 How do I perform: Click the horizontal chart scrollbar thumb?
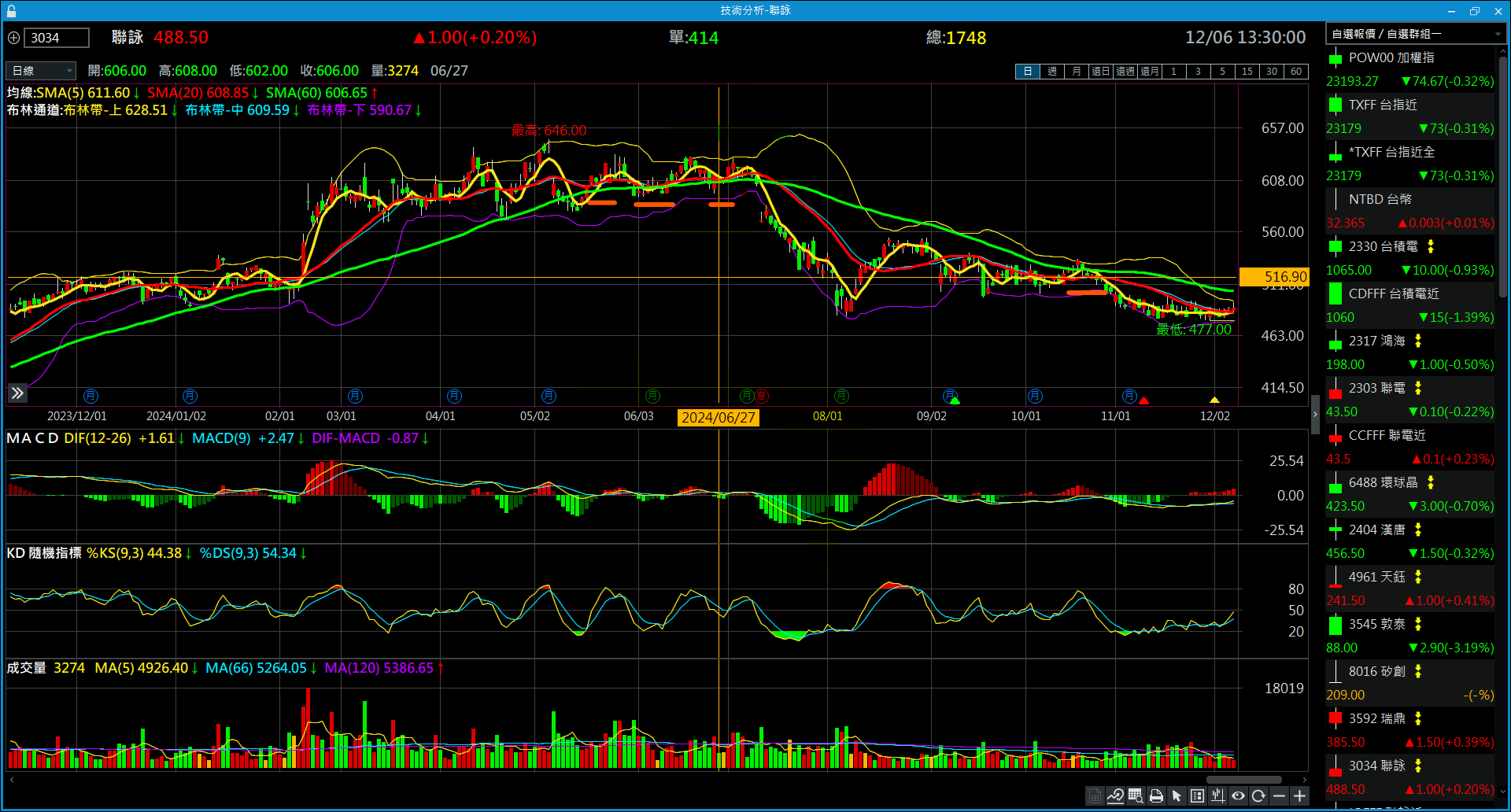1243,780
